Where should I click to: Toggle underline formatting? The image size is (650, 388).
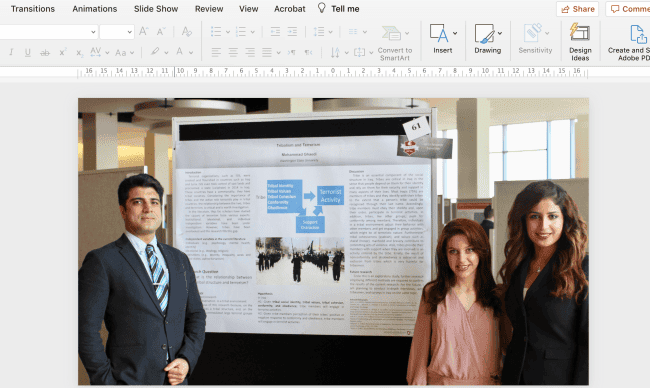[x=28, y=52]
